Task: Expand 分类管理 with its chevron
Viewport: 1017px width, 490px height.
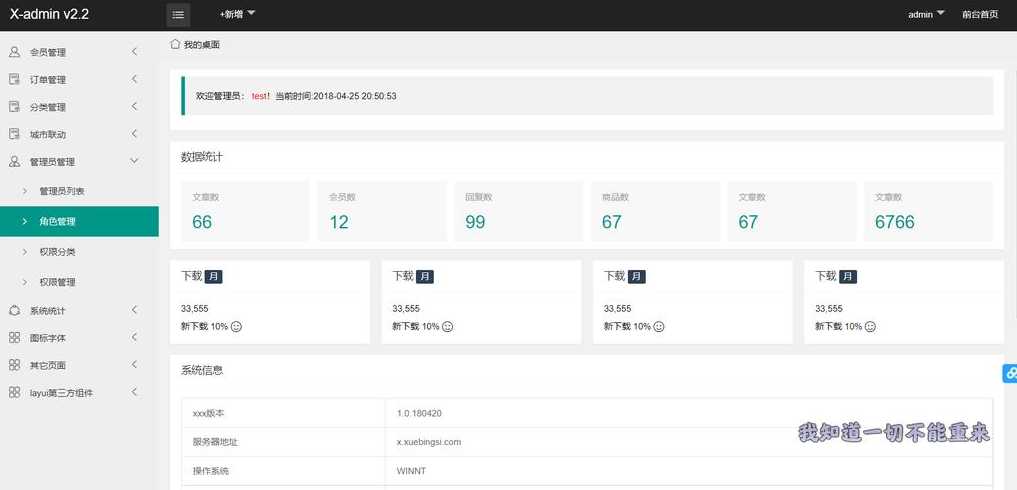Action: point(134,106)
